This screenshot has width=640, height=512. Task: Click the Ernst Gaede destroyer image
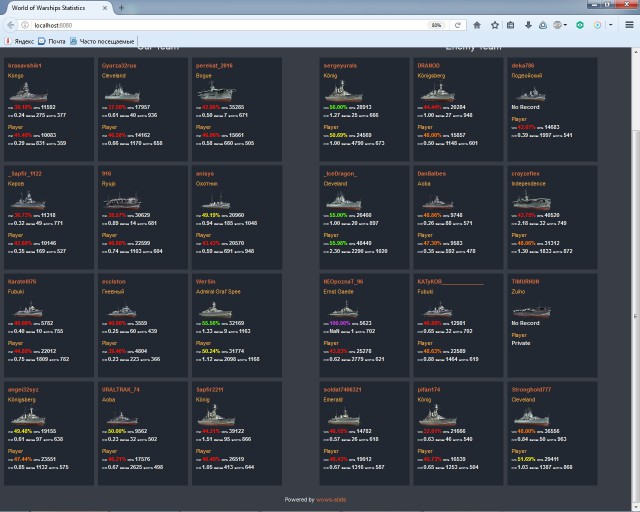[343, 309]
